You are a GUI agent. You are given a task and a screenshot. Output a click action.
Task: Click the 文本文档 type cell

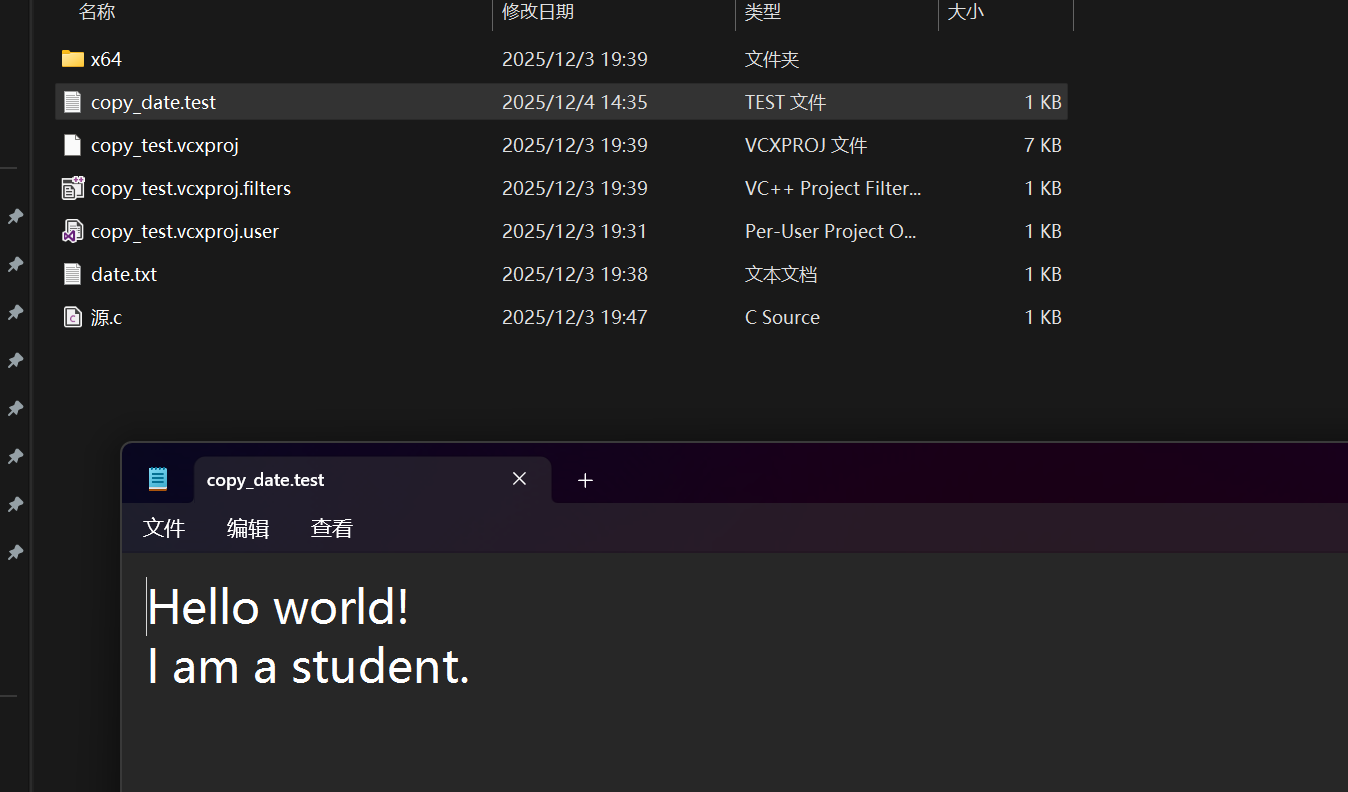pyautogui.click(x=781, y=274)
